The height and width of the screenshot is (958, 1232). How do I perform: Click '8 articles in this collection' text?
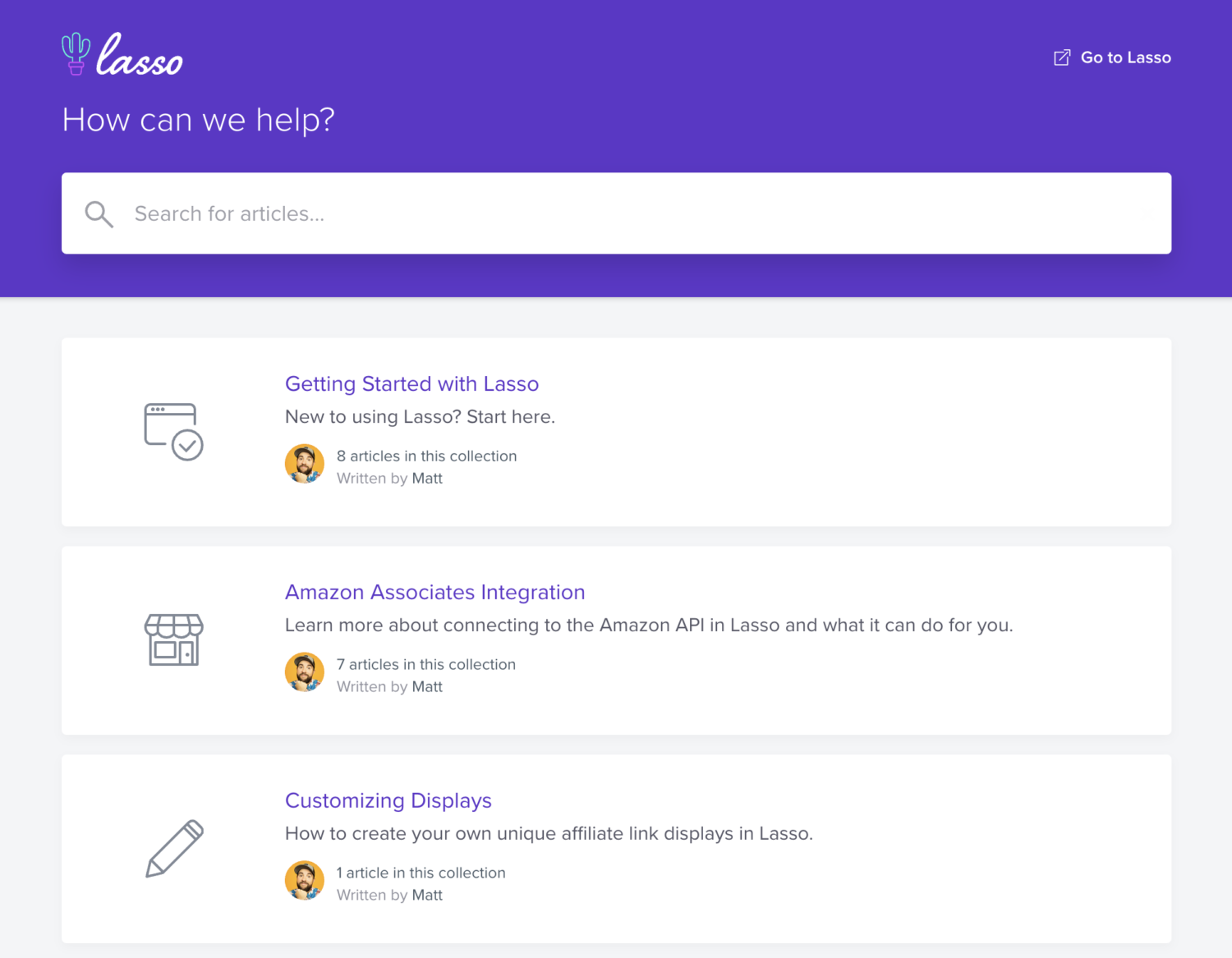(x=426, y=456)
